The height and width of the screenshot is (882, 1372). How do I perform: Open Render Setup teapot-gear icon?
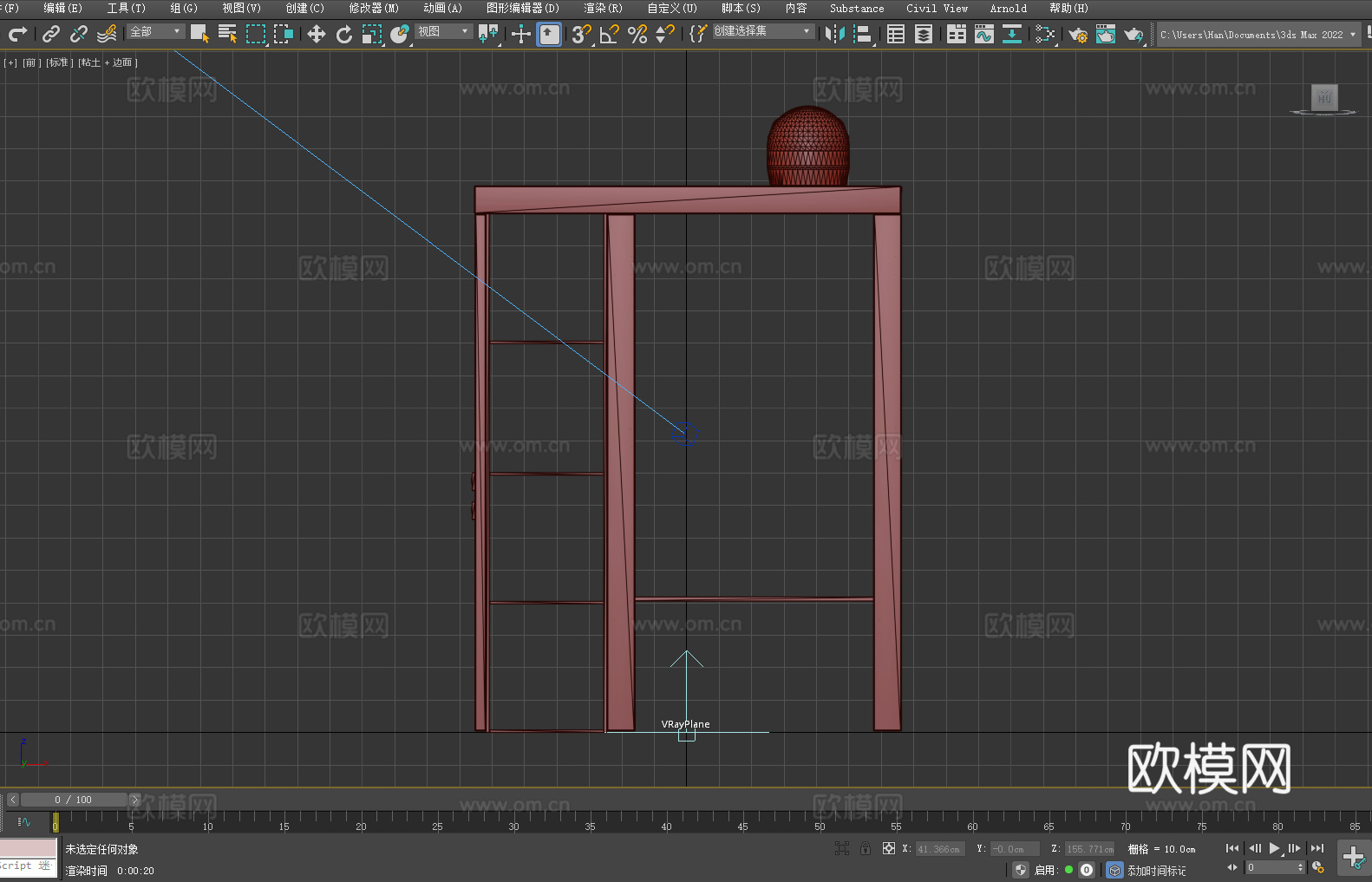pyautogui.click(x=1078, y=34)
